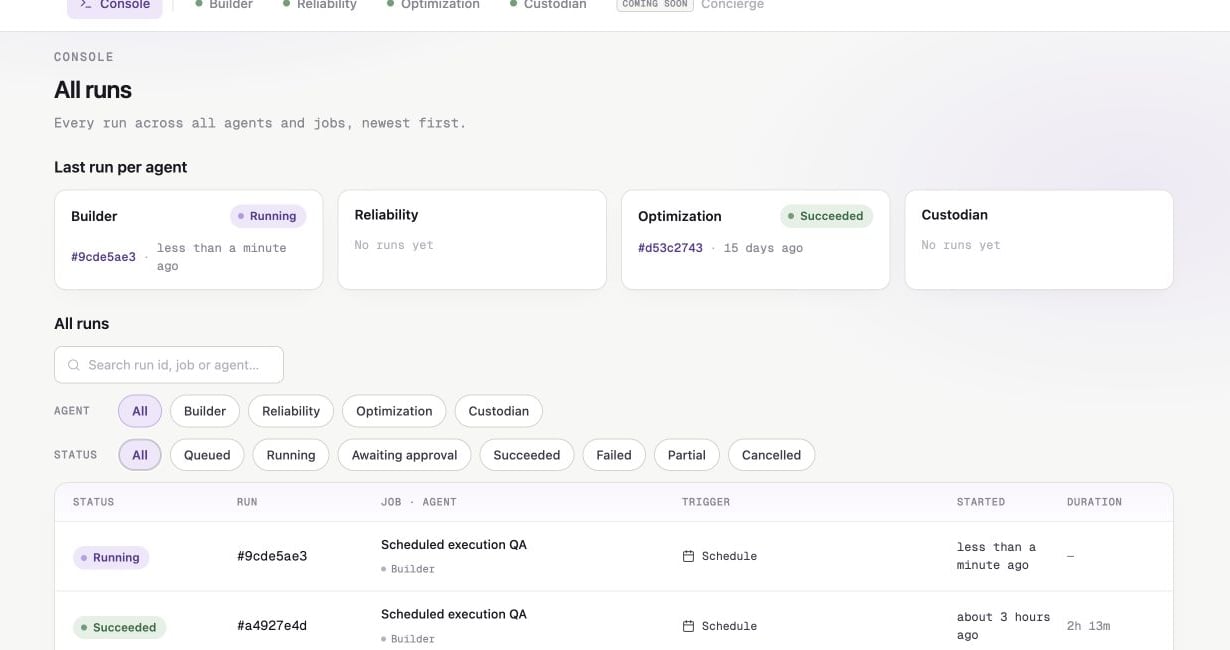Filter runs by Cancelled status
The height and width of the screenshot is (650, 1230).
pos(771,455)
